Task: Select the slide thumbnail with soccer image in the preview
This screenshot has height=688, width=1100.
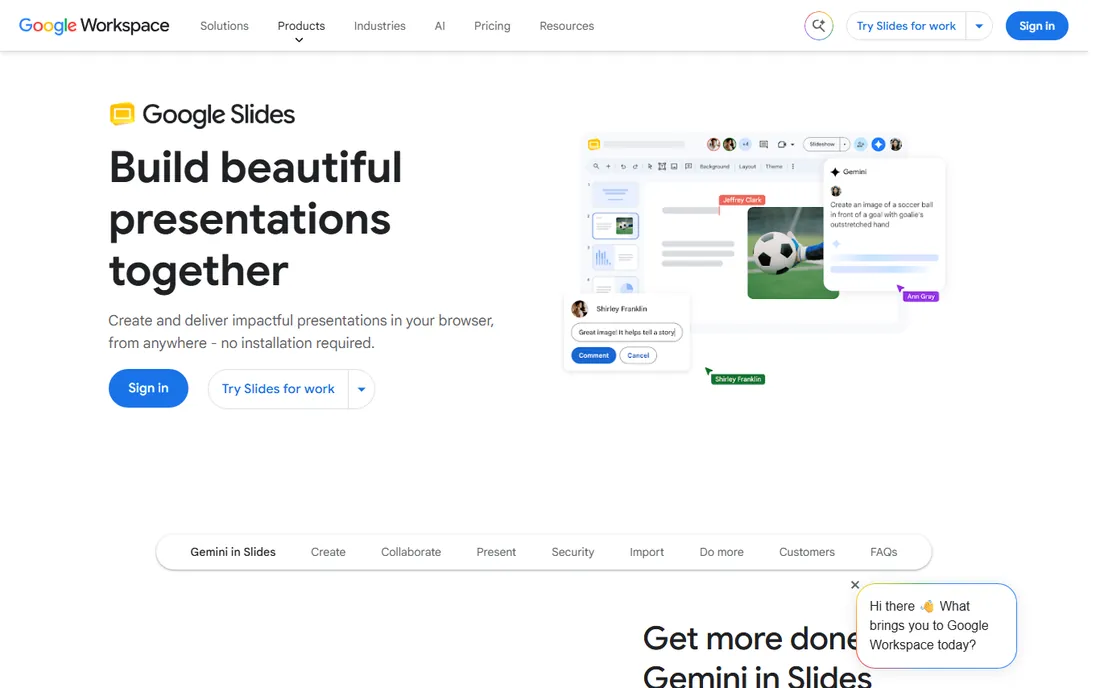Action: point(615,226)
